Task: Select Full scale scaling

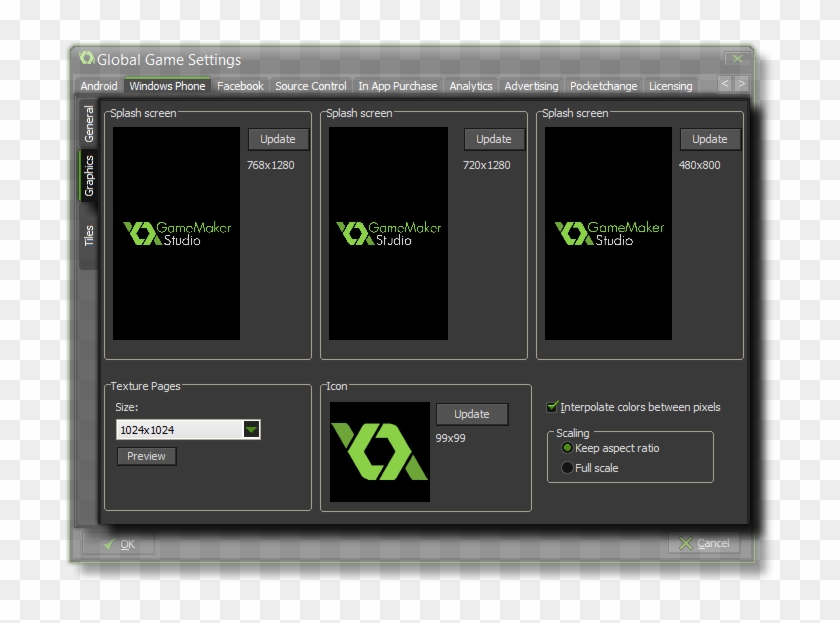Action: (x=567, y=466)
